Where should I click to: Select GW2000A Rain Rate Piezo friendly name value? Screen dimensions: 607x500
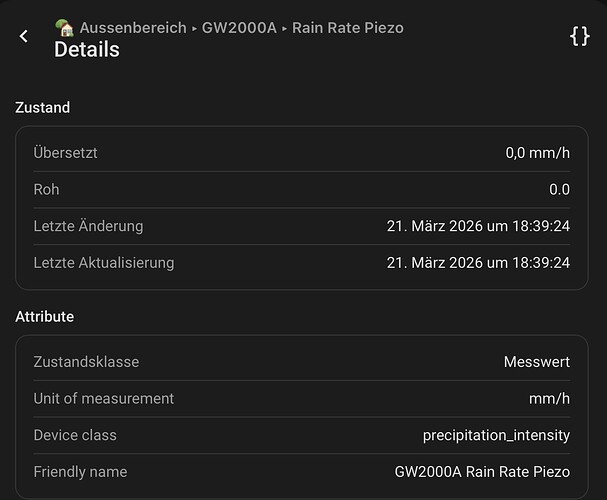click(x=482, y=472)
